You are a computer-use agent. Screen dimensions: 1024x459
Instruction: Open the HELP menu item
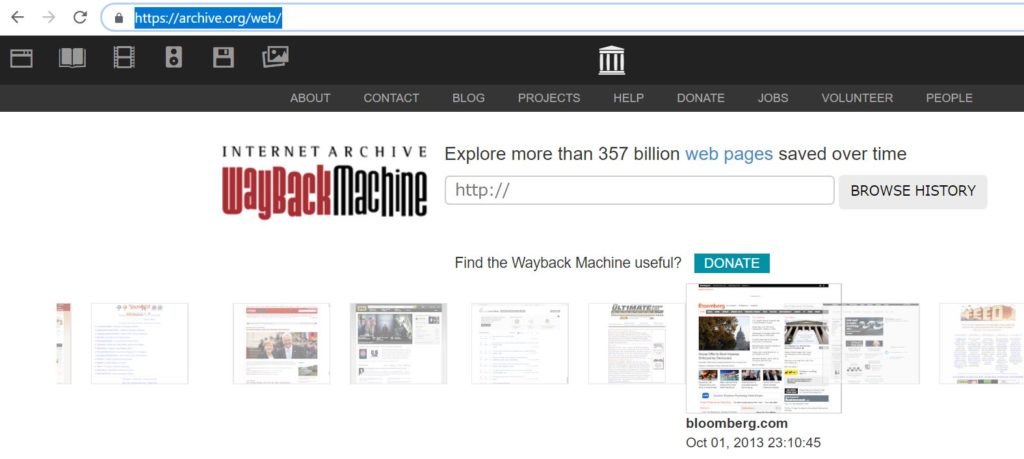coord(628,98)
